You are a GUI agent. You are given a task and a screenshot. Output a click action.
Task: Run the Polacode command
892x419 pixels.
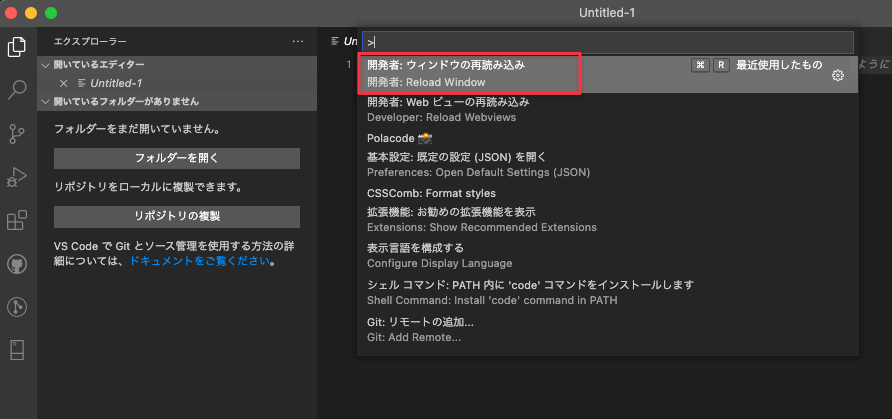point(608,138)
